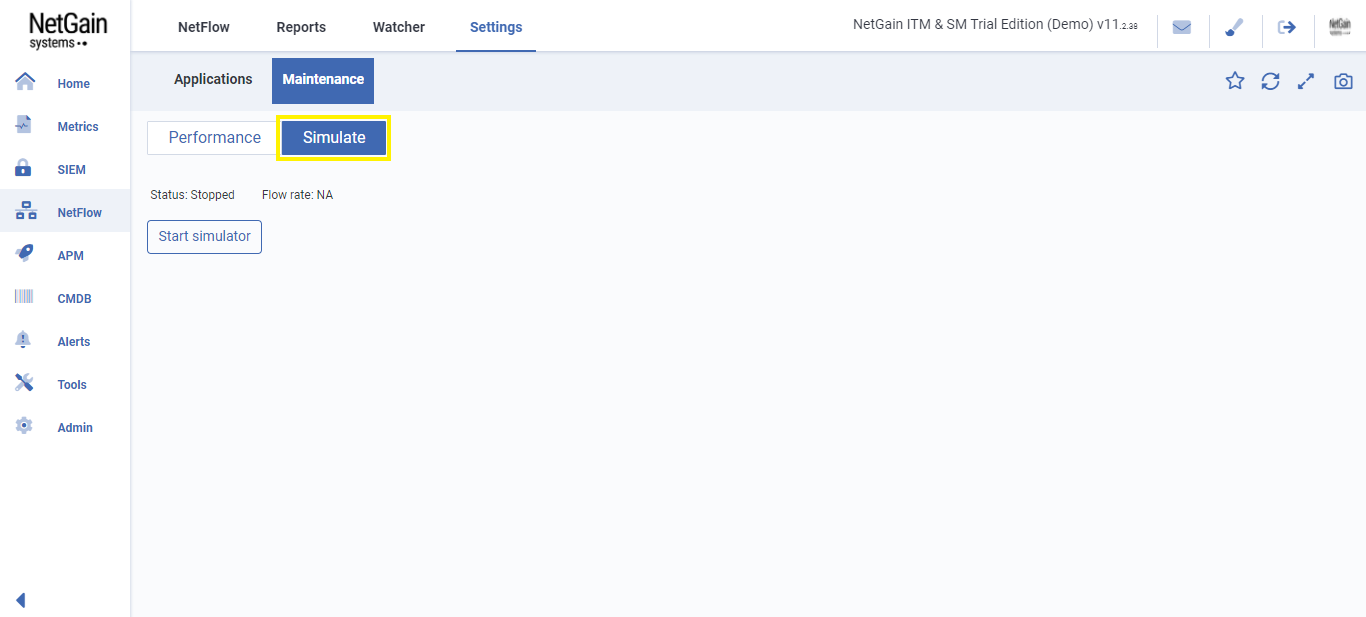Click the NetGain ITM & SM Trial Edition text
The height and width of the screenshot is (617, 1366).
[995, 25]
